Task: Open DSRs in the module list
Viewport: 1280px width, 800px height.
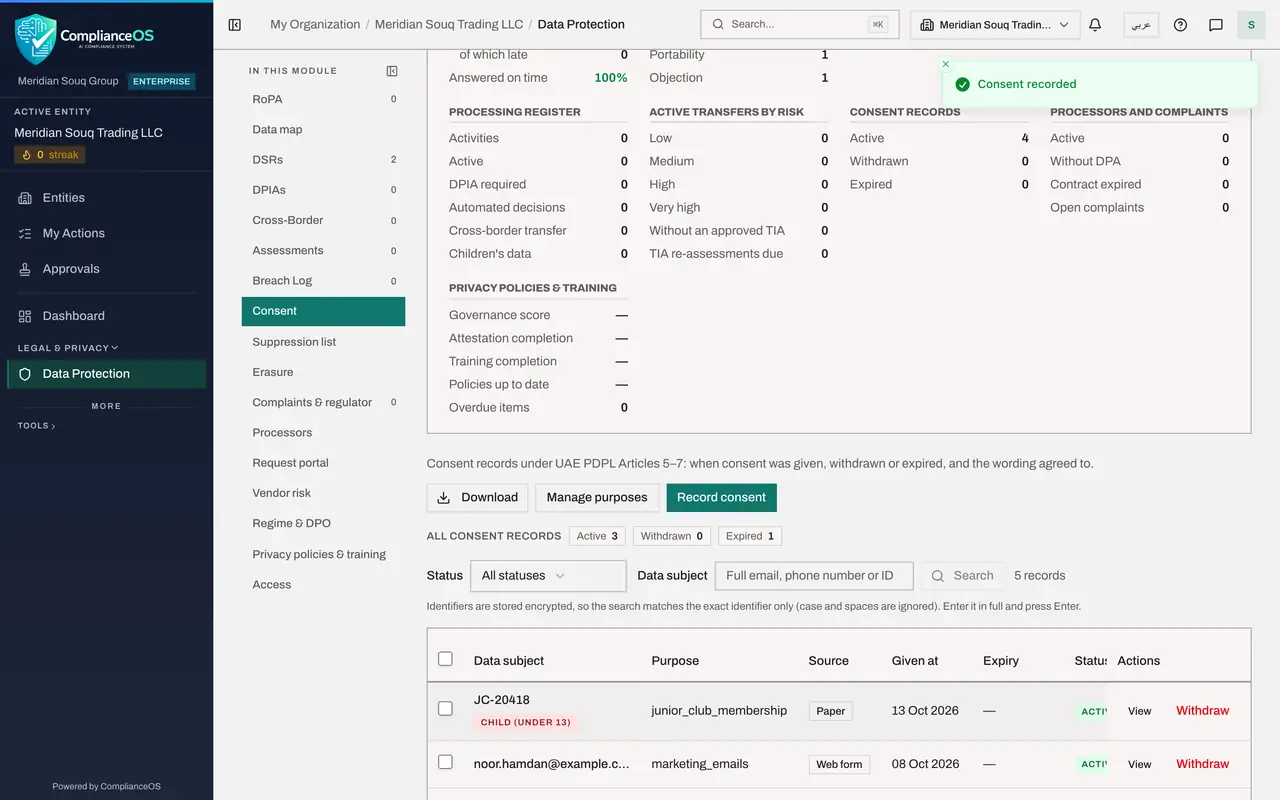Action: [323, 160]
